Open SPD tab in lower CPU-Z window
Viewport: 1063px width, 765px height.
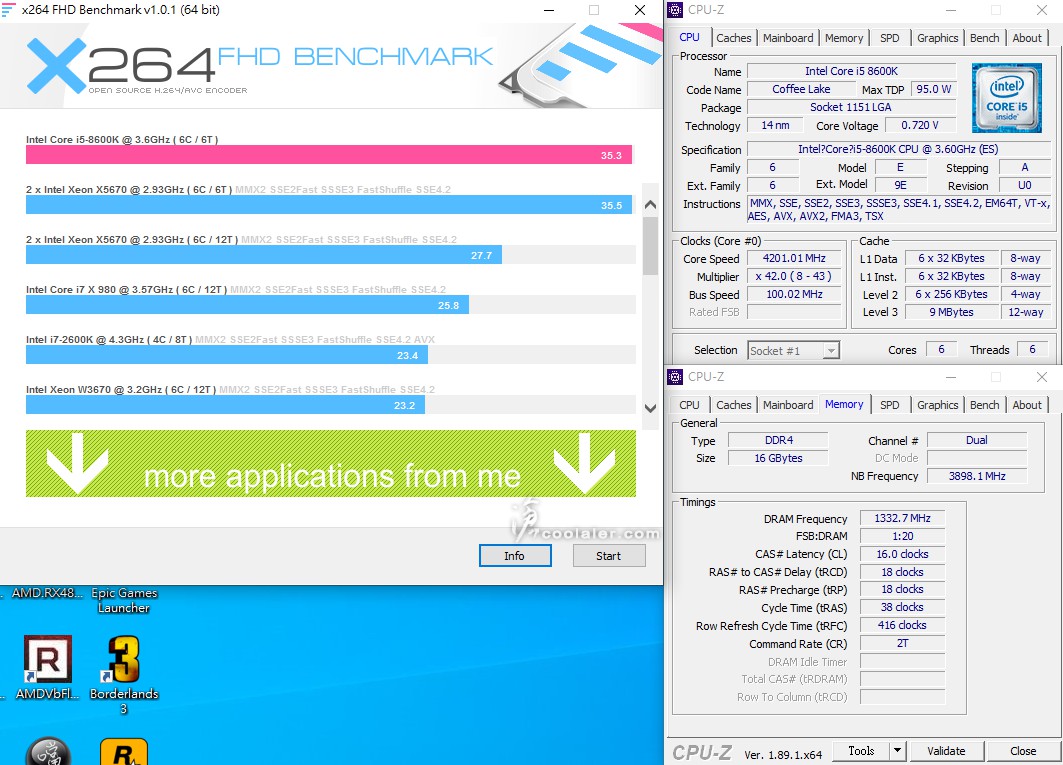(889, 405)
